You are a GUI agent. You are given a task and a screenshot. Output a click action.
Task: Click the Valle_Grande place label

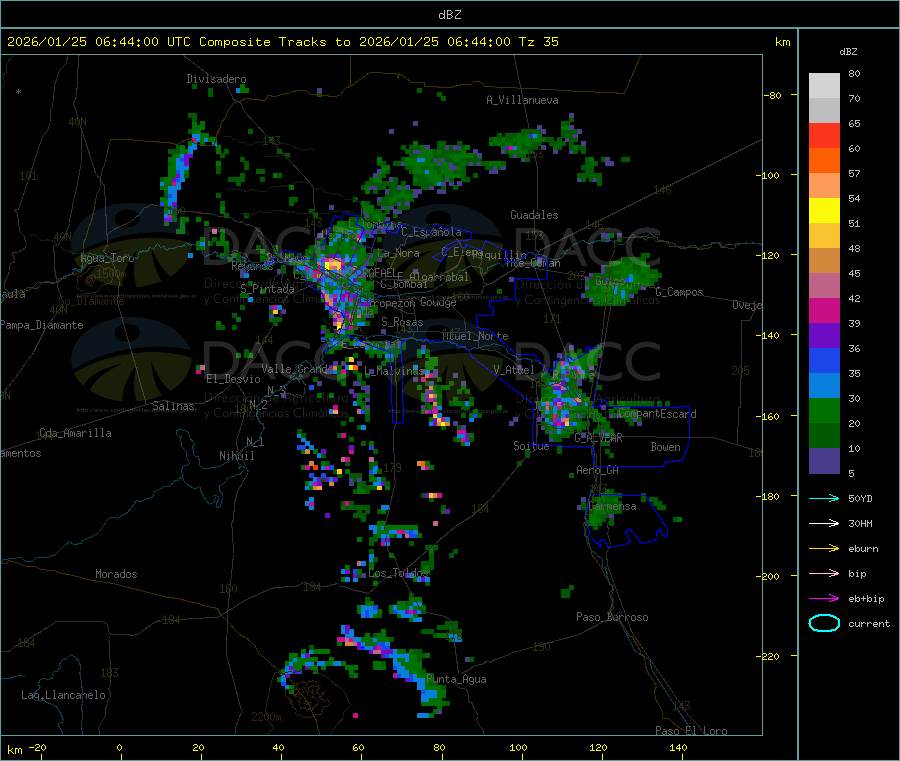[x=295, y=368]
